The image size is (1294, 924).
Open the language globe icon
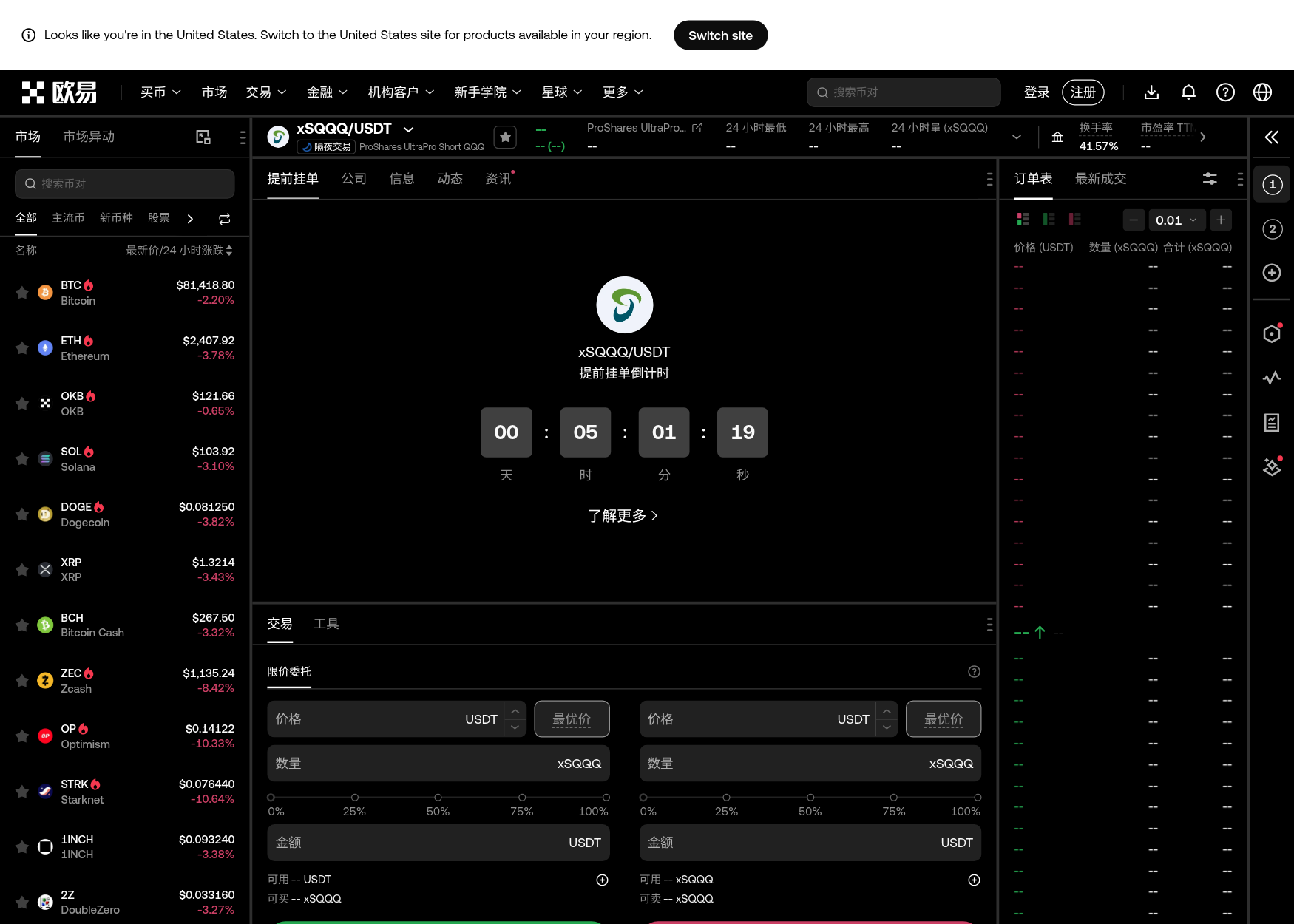point(1262,92)
